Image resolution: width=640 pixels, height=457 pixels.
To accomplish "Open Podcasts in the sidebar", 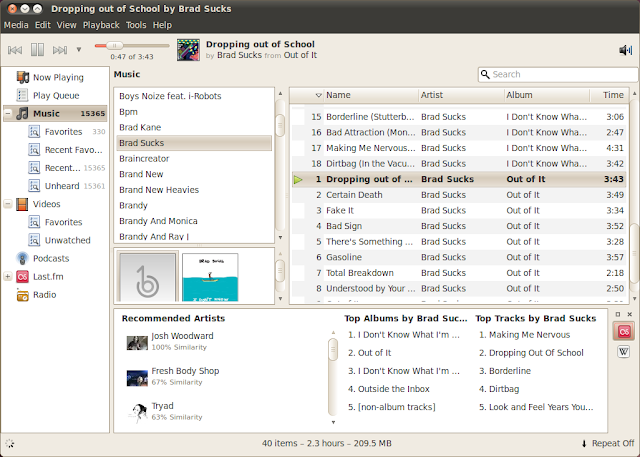I will coord(43,258).
